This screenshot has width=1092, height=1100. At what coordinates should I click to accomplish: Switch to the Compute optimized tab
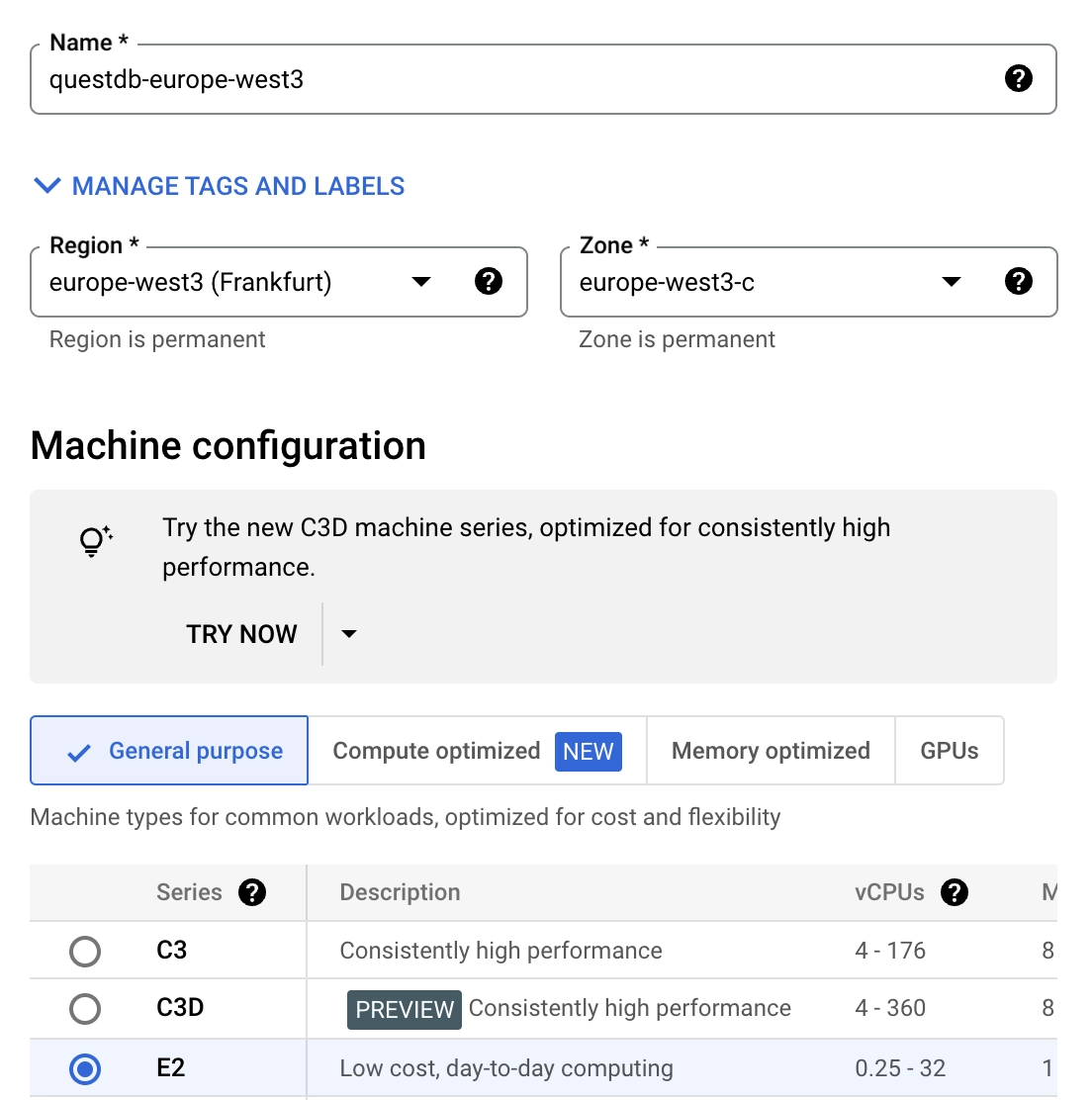point(436,751)
